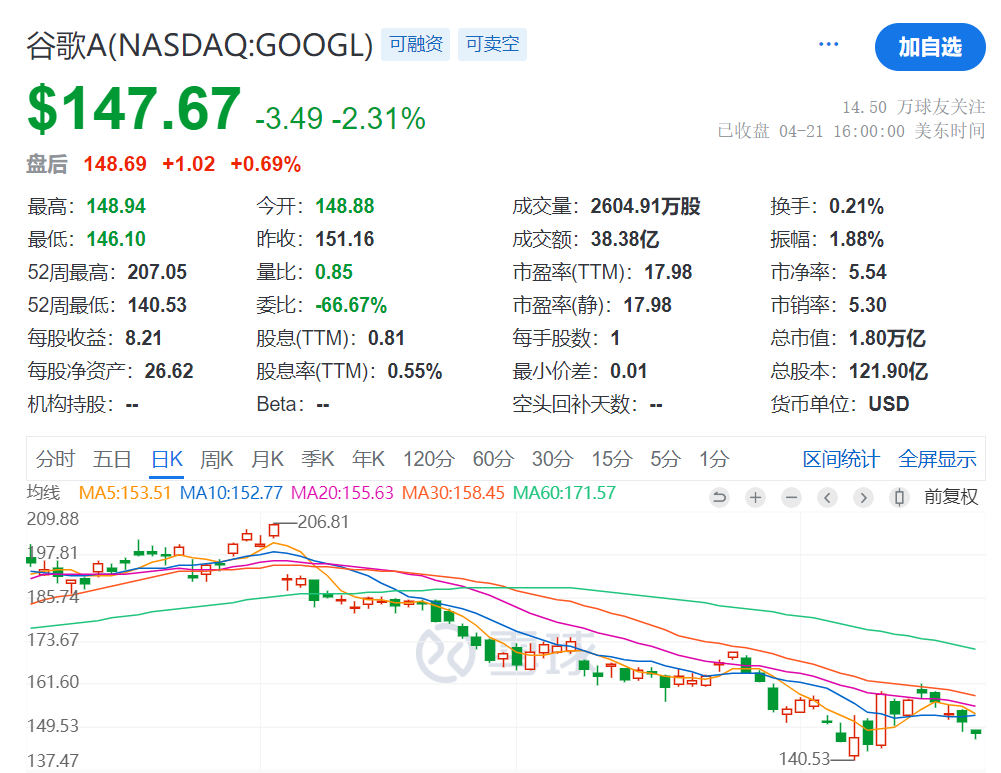This screenshot has width=1001, height=773.
Task: Switch to 1分 interval tab
Action: point(714,459)
